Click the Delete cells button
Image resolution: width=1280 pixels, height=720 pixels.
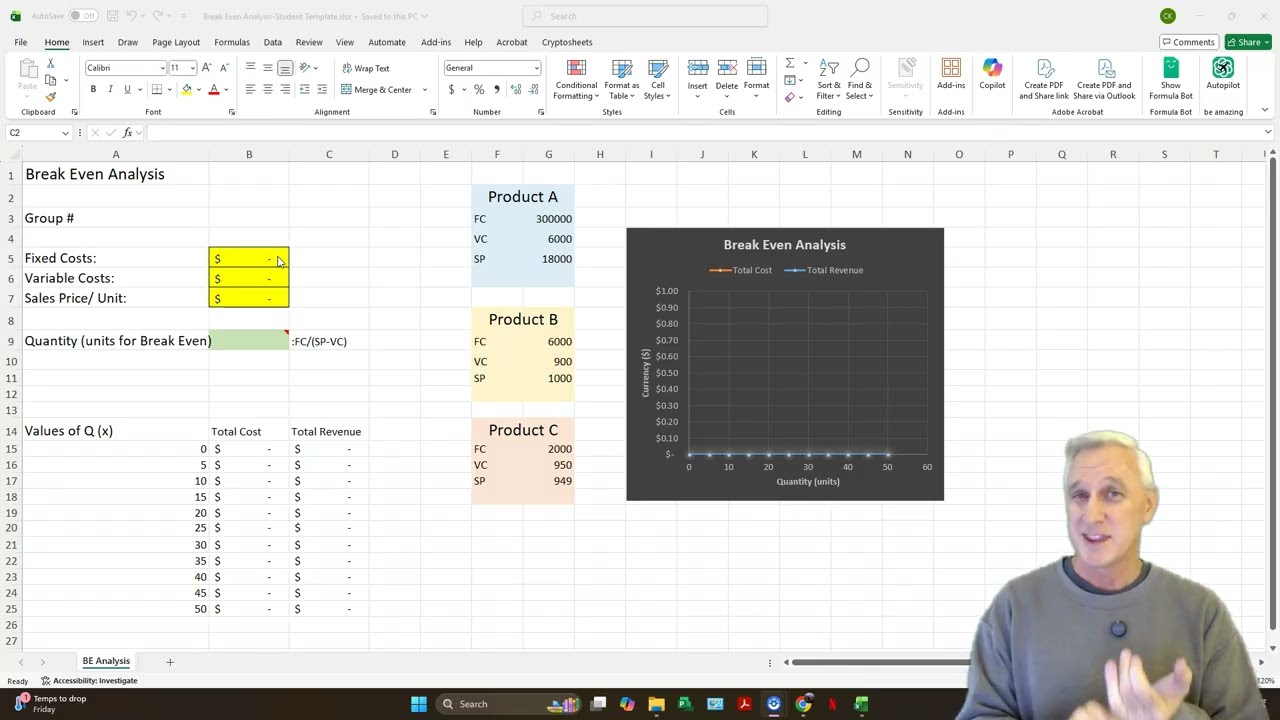point(727,79)
